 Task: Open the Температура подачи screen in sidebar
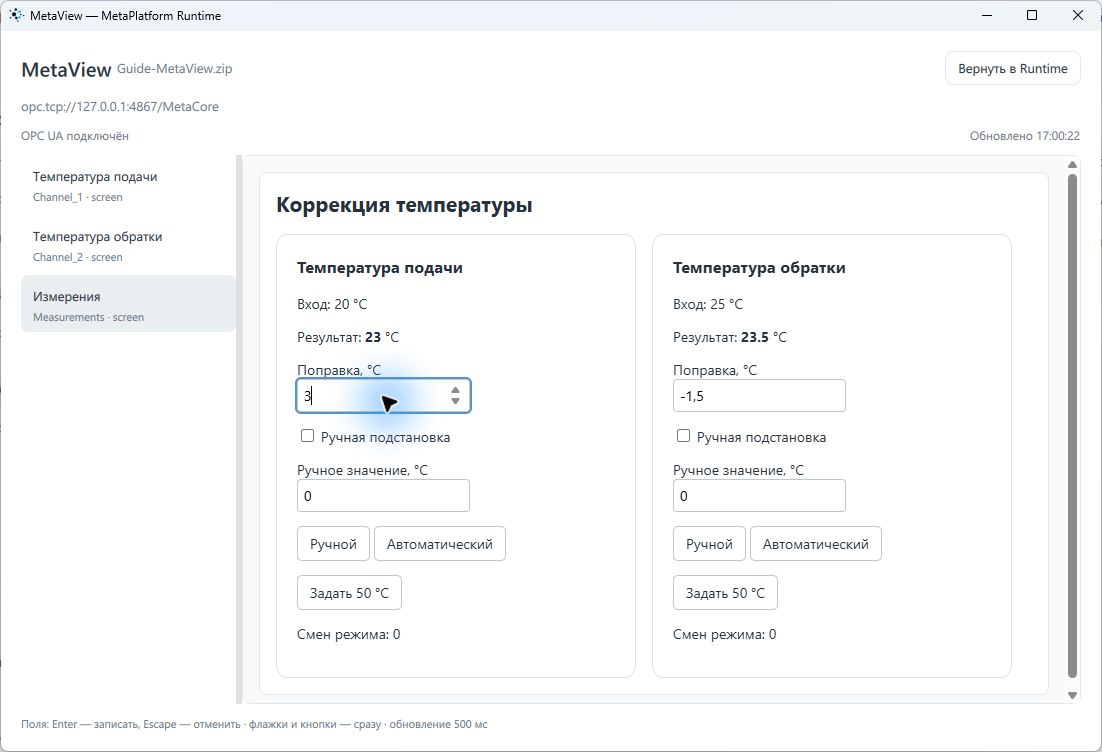point(129,186)
